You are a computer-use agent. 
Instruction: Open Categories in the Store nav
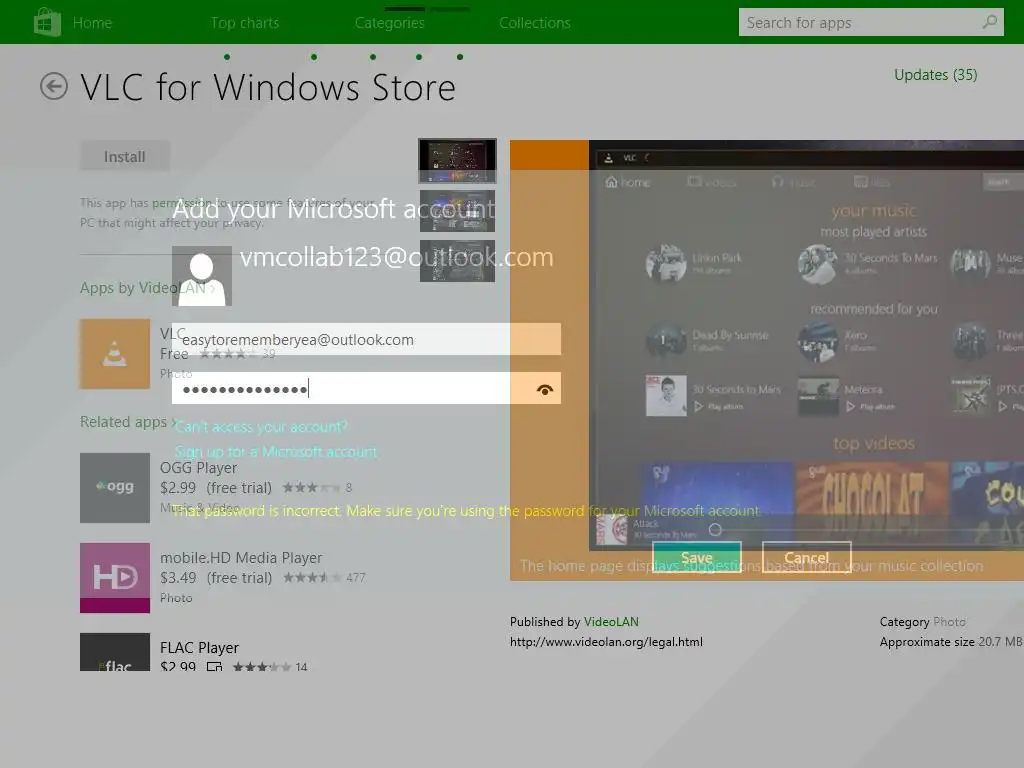390,23
